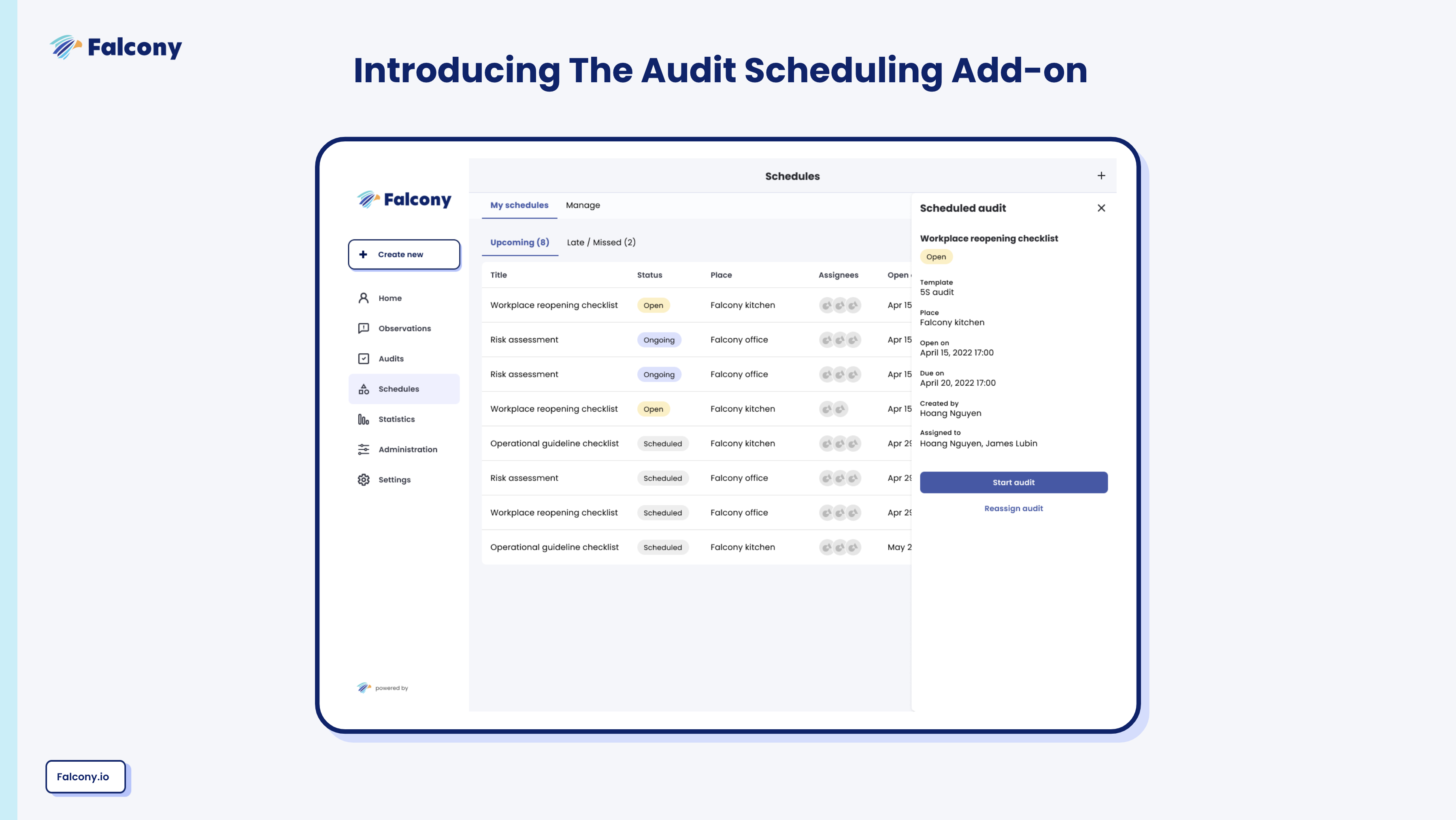The image size is (1456, 820).
Task: Expand the Upcoming (8) schedule list
Action: (x=519, y=242)
